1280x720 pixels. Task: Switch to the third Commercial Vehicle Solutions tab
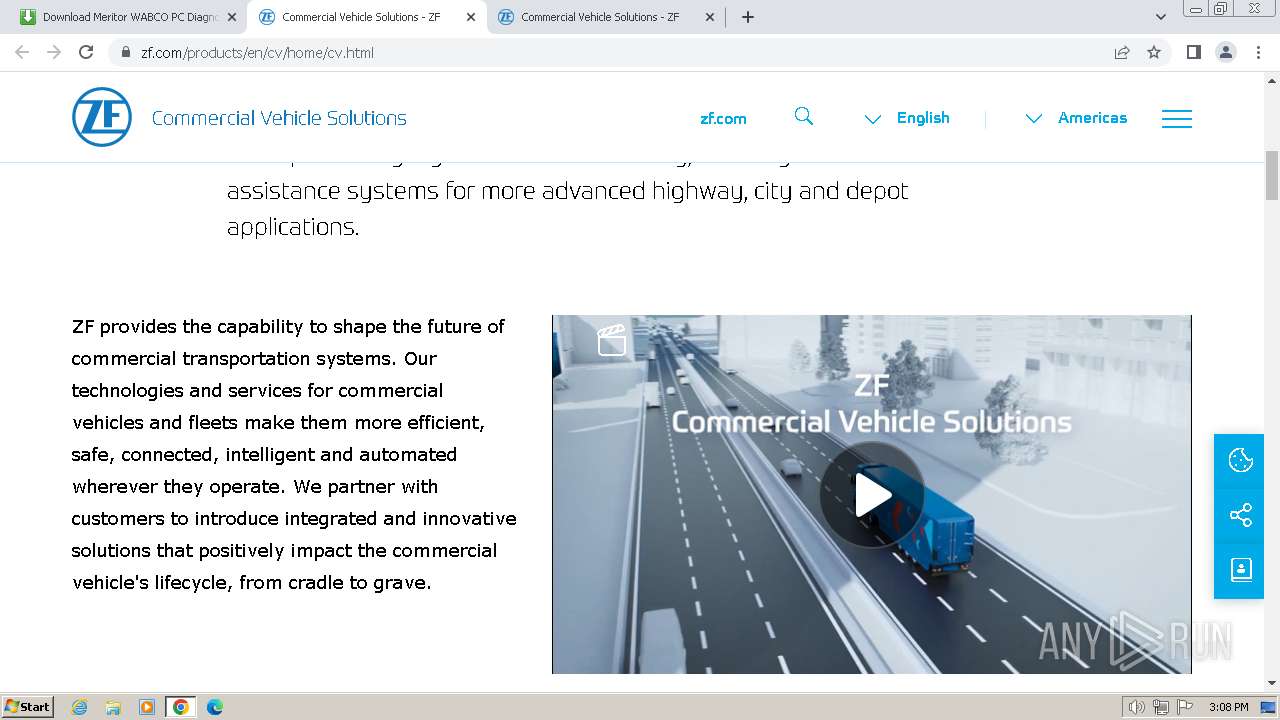(604, 17)
